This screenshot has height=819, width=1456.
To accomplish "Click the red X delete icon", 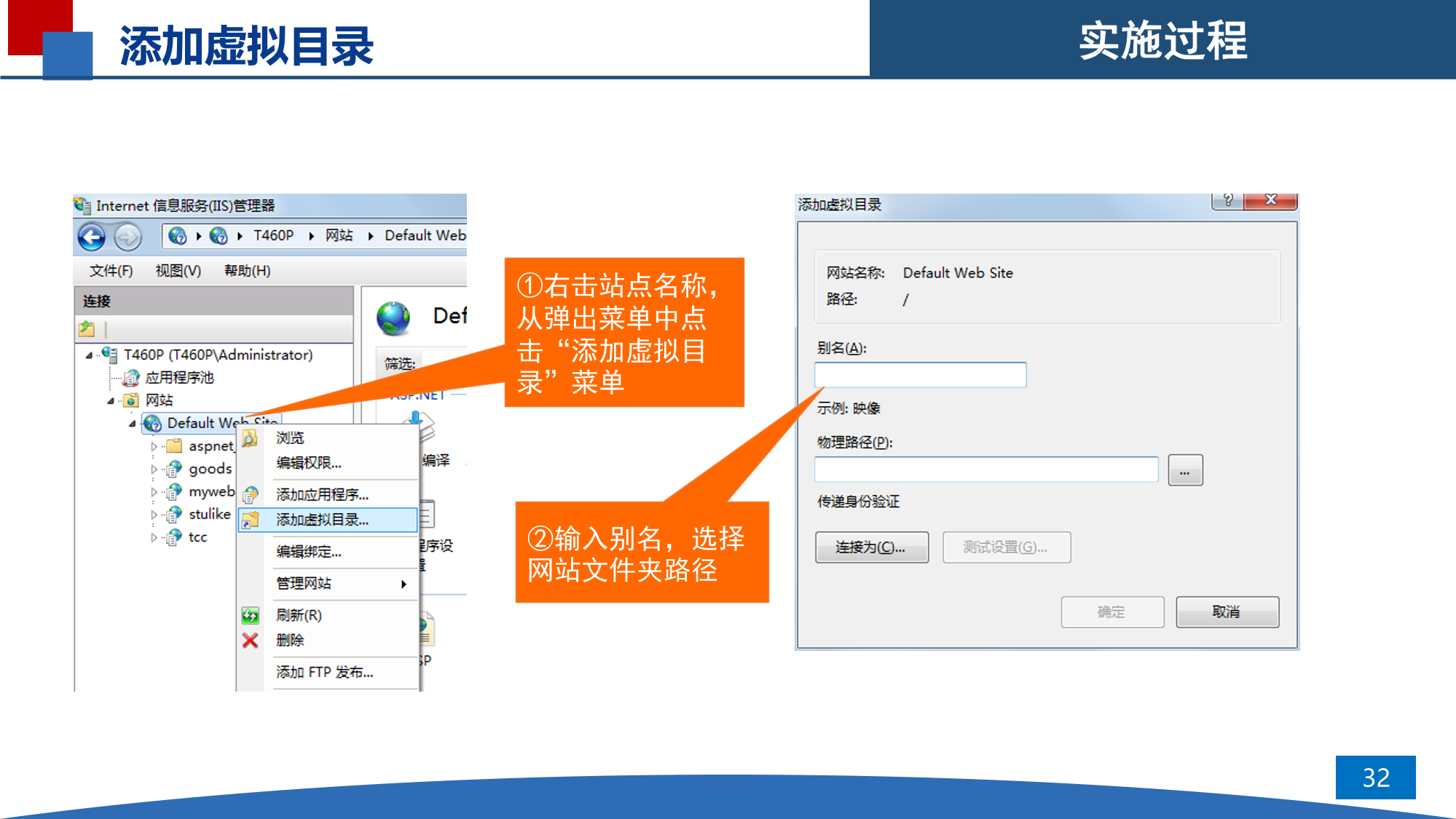I will (x=250, y=641).
